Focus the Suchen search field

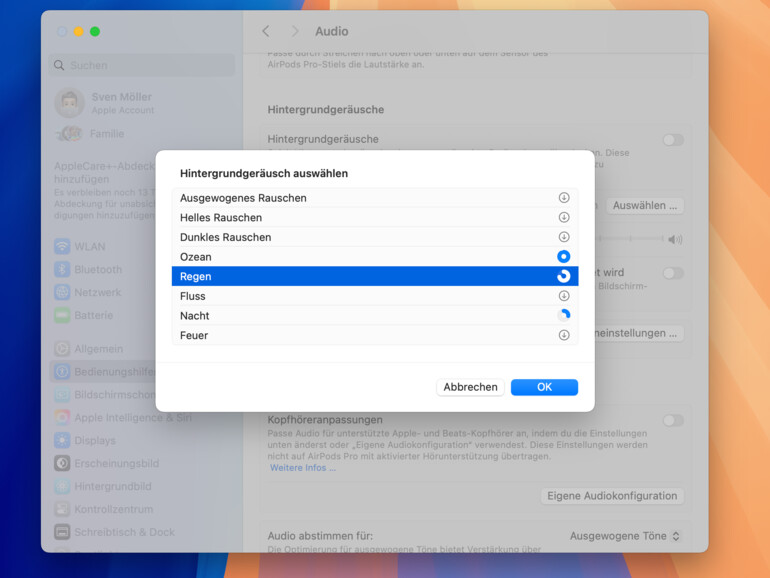pyautogui.click(x=142, y=65)
